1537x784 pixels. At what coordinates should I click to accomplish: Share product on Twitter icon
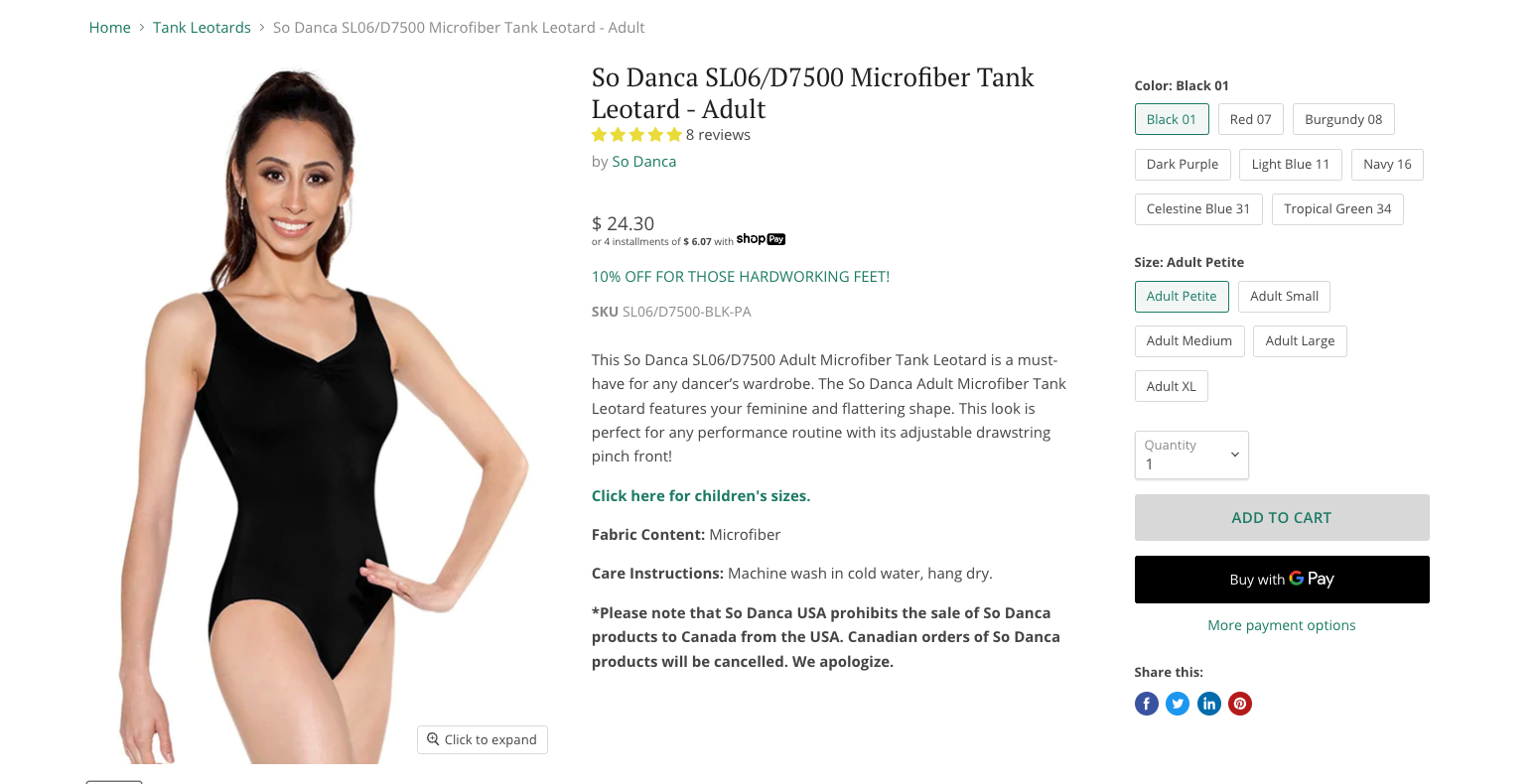(1178, 704)
